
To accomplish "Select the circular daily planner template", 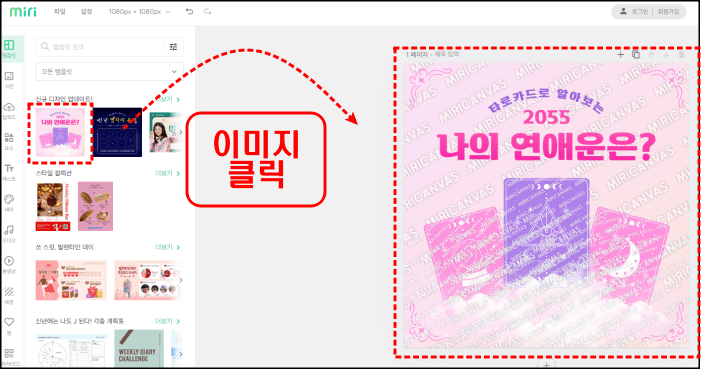I will [71, 351].
